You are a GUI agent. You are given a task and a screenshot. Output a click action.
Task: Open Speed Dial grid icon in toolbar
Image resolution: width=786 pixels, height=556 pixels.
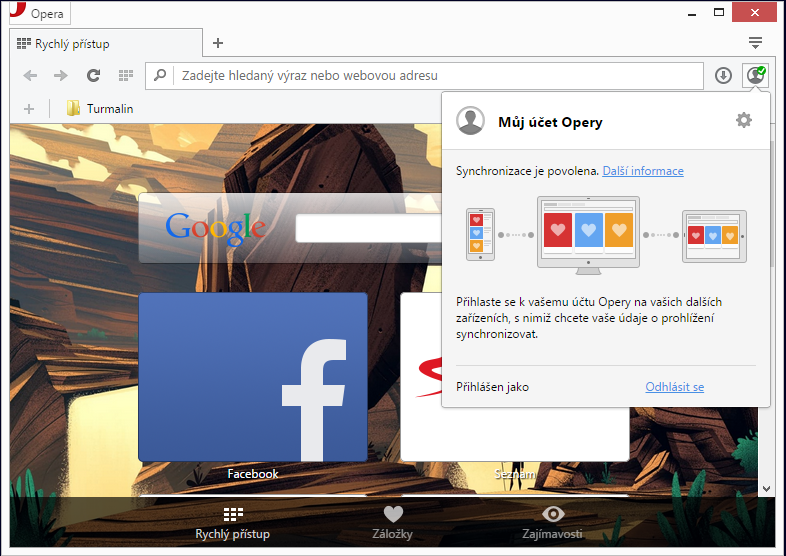[x=126, y=76]
